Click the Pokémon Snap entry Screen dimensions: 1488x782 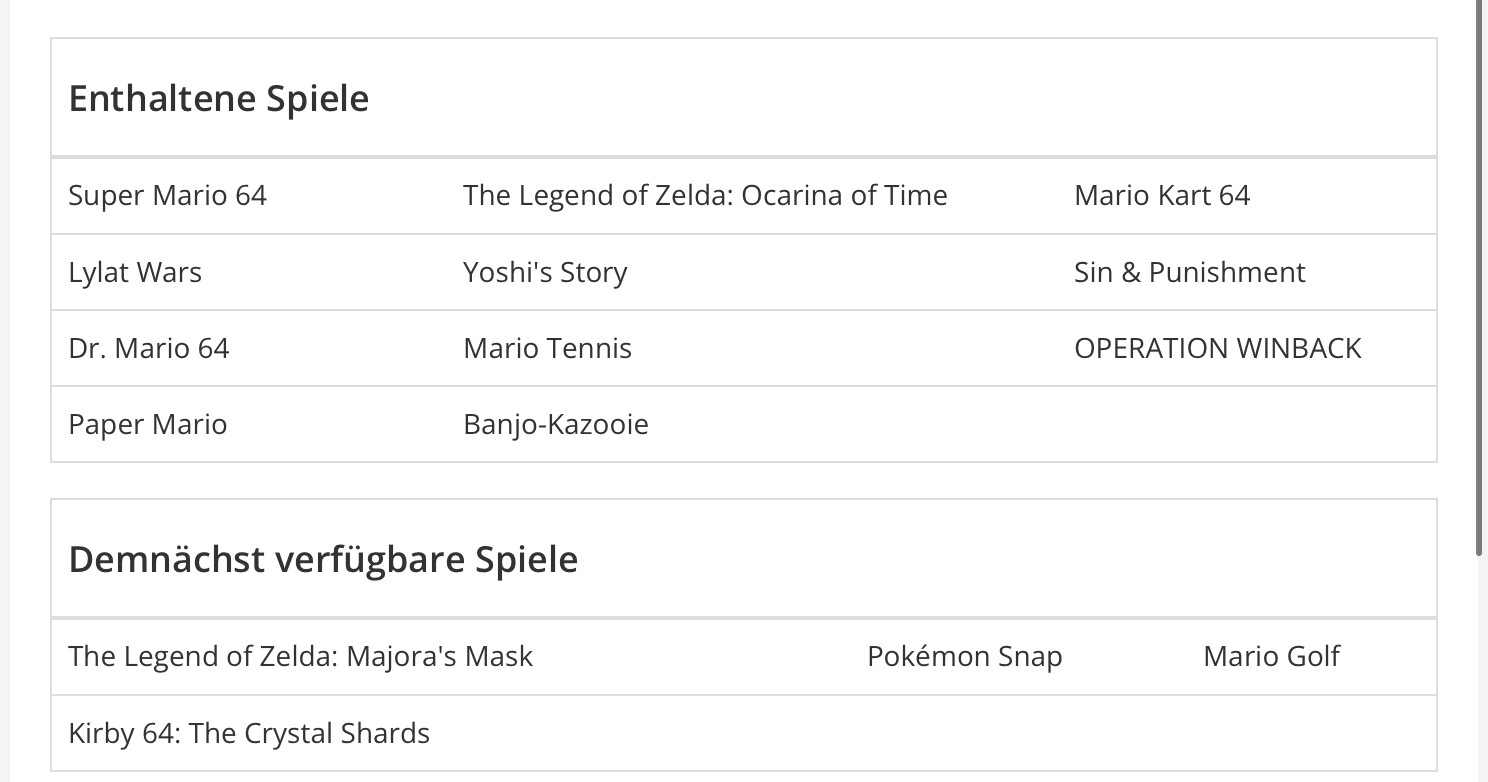point(964,656)
